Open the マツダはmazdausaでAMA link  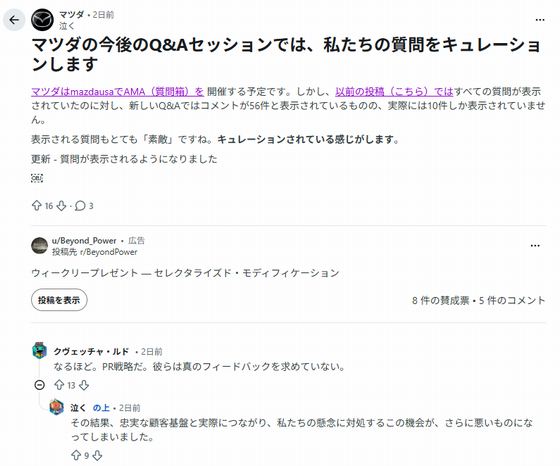(118, 92)
